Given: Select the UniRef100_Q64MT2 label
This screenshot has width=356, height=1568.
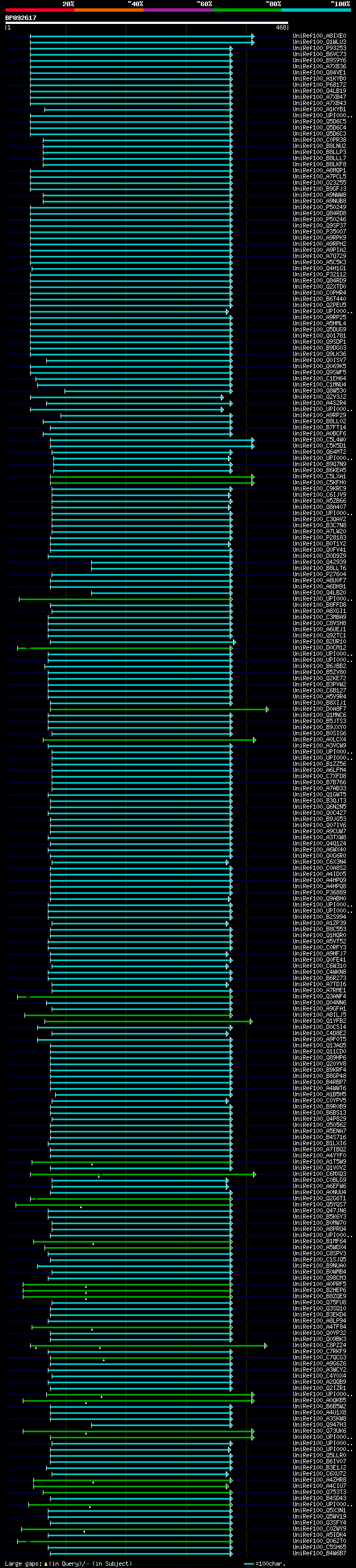Looking at the screenshot, I should click(x=319, y=452).
